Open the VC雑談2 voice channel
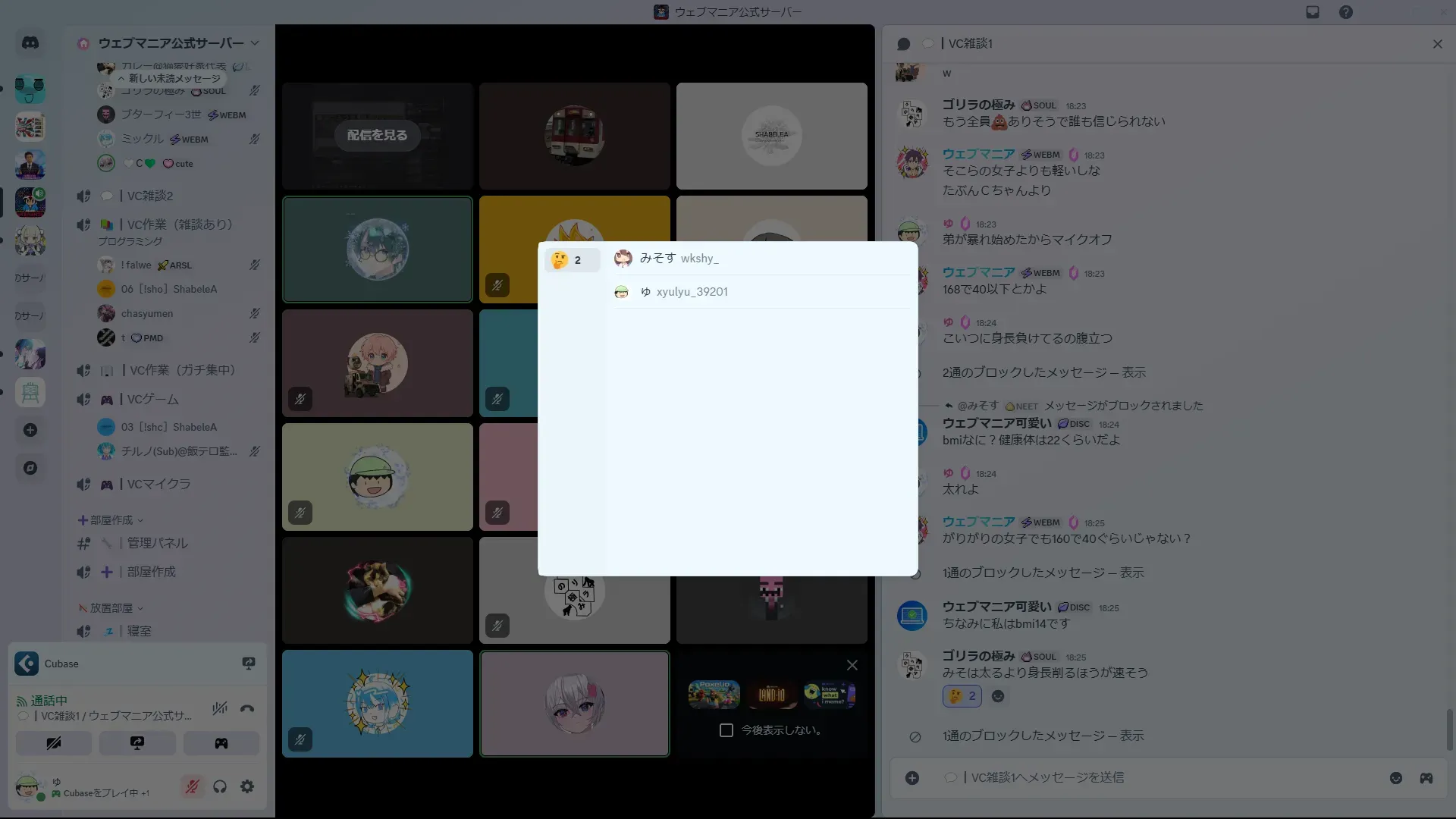1456x819 pixels. pos(150,196)
